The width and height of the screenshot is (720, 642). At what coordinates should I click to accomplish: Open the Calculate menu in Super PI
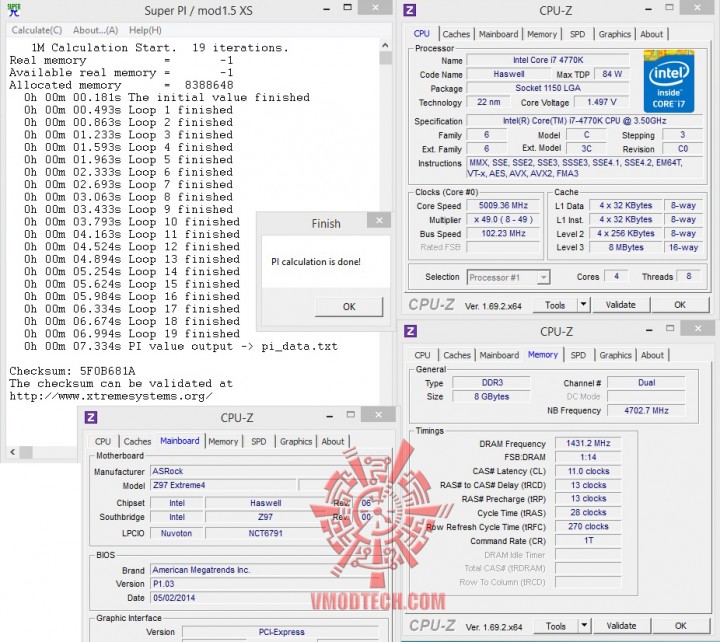click(x=37, y=30)
